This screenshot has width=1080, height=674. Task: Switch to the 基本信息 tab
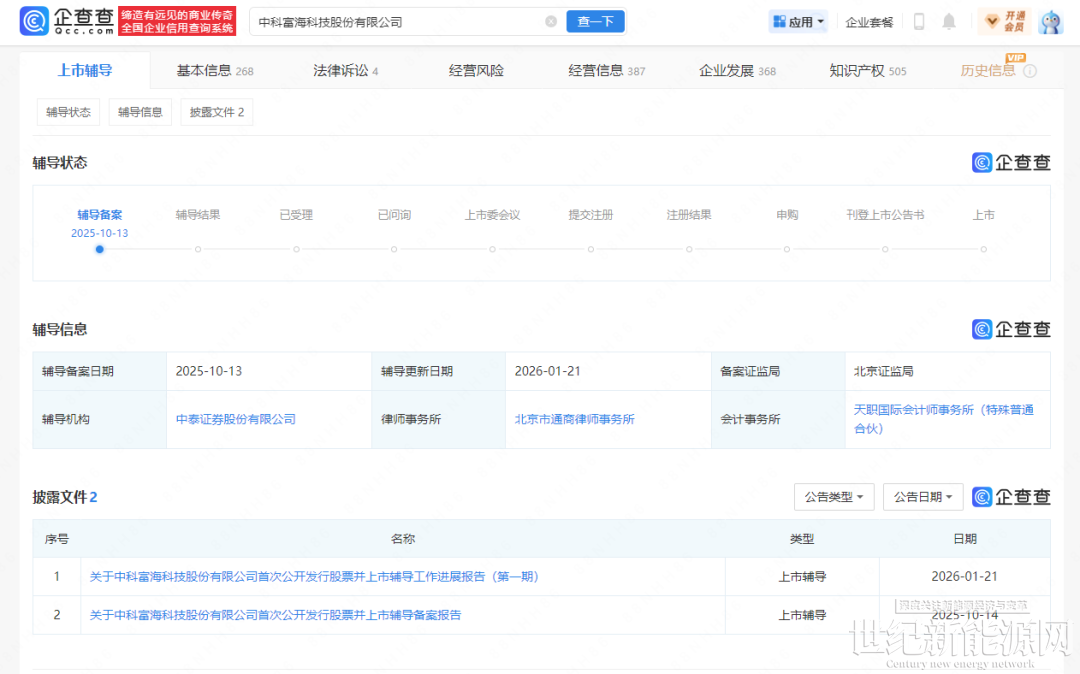(214, 71)
